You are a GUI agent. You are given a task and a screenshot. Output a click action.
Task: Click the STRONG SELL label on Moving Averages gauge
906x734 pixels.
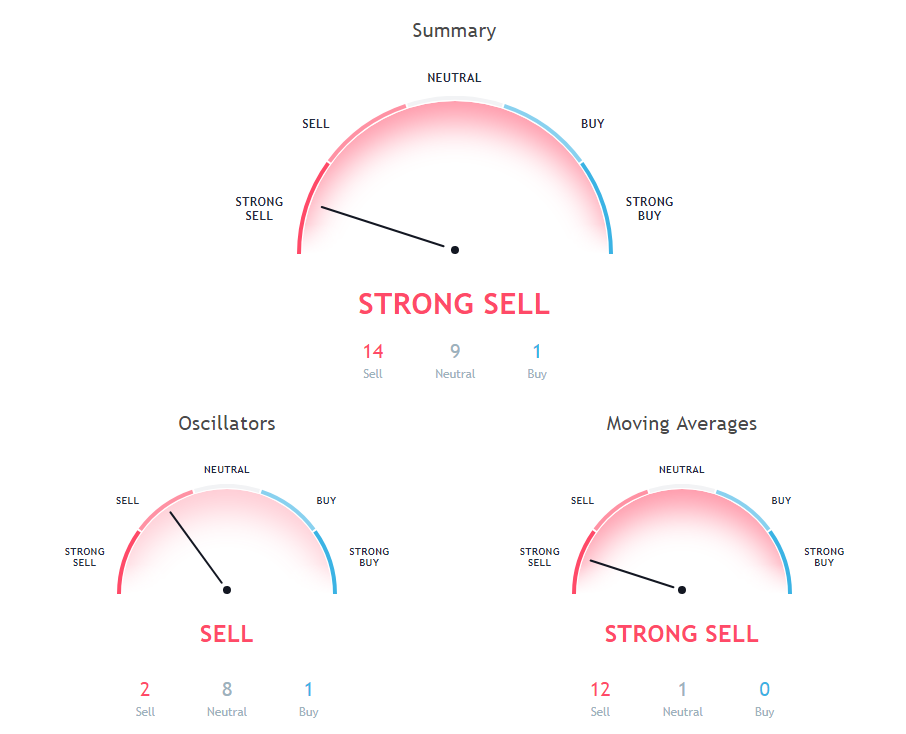pyautogui.click(x=539, y=557)
